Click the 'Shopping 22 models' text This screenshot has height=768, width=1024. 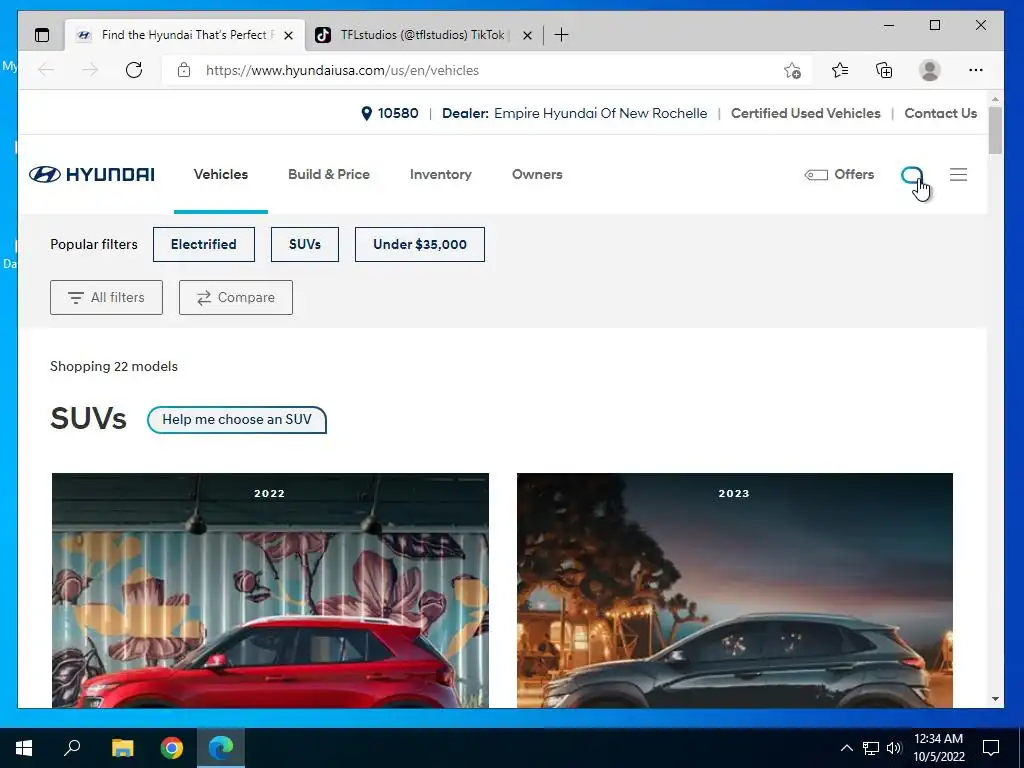114,366
